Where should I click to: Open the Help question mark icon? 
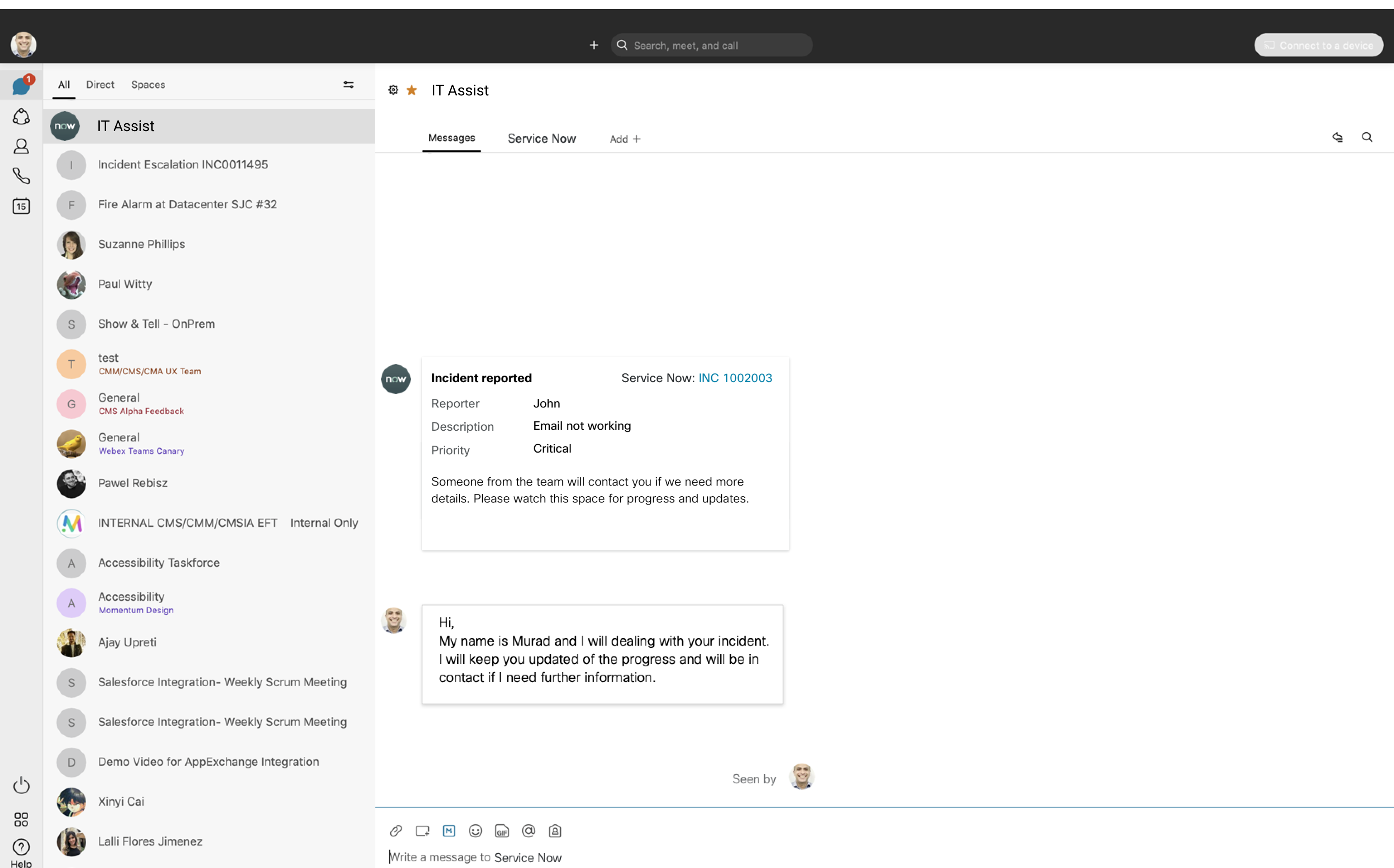click(x=21, y=847)
